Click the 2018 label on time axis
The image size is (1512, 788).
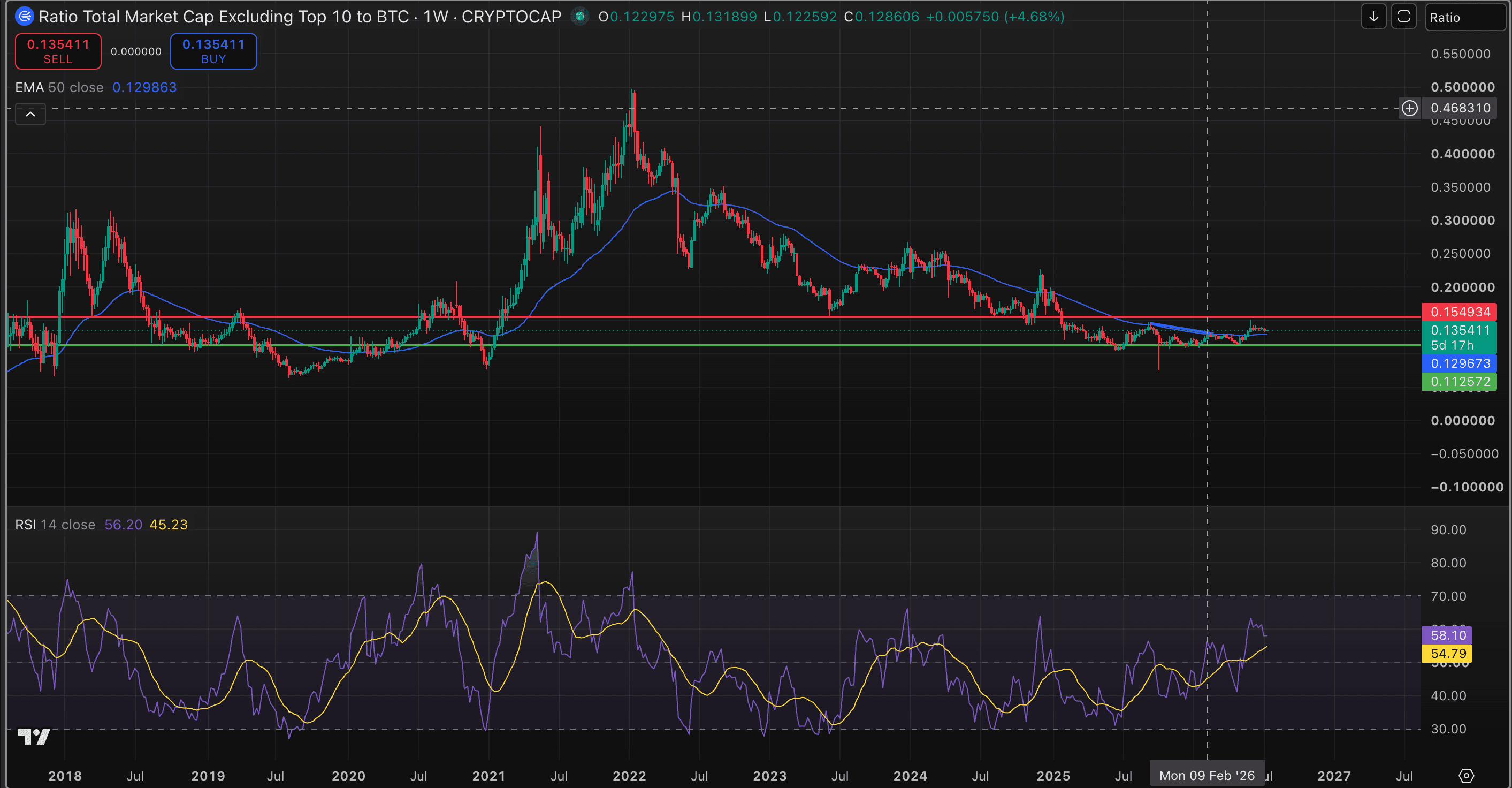coord(65,776)
